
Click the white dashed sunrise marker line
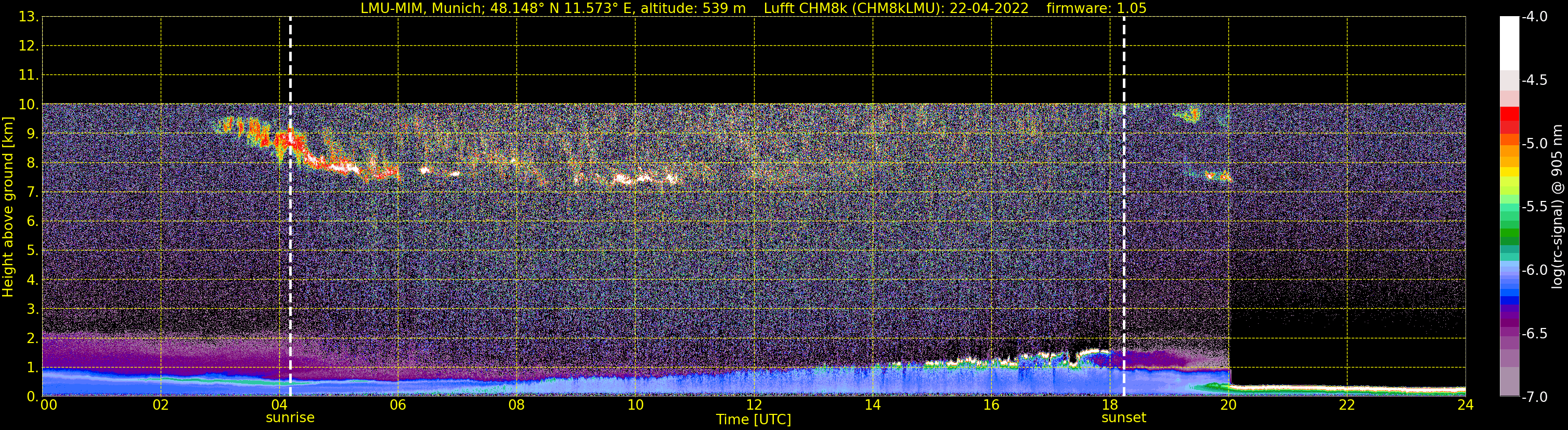coord(290,207)
